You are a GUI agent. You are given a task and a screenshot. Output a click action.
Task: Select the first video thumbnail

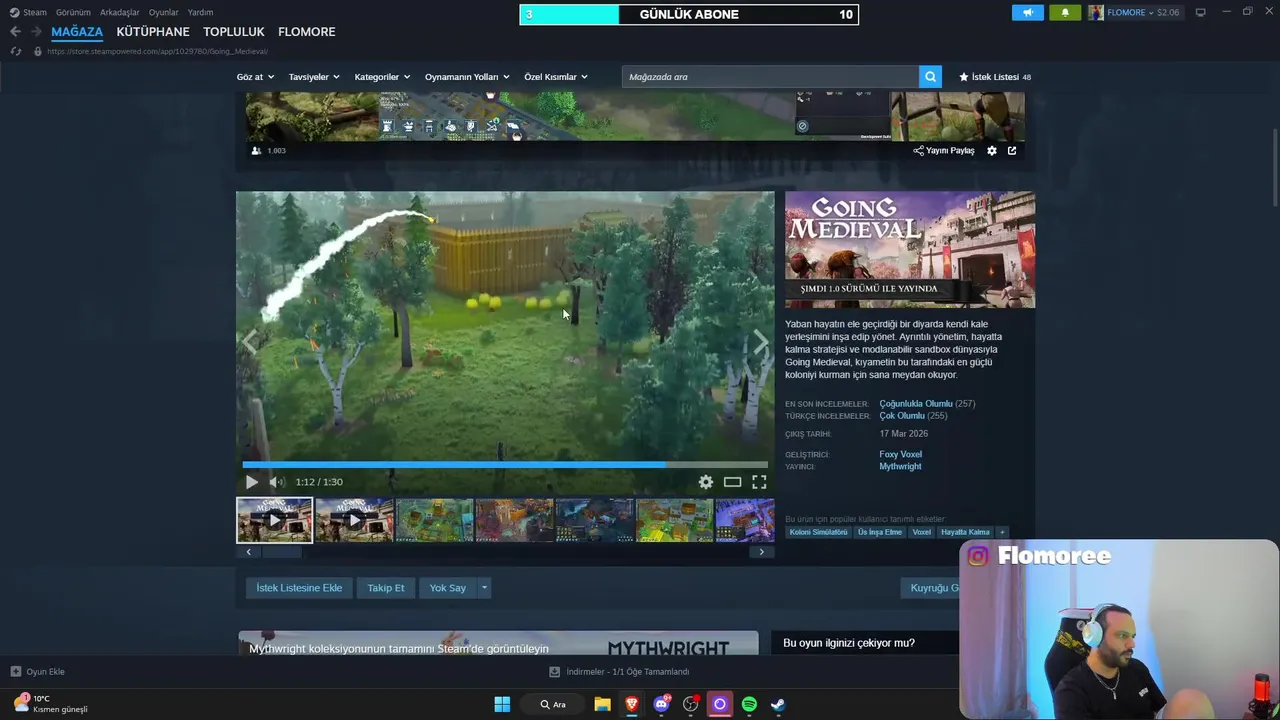[274, 520]
